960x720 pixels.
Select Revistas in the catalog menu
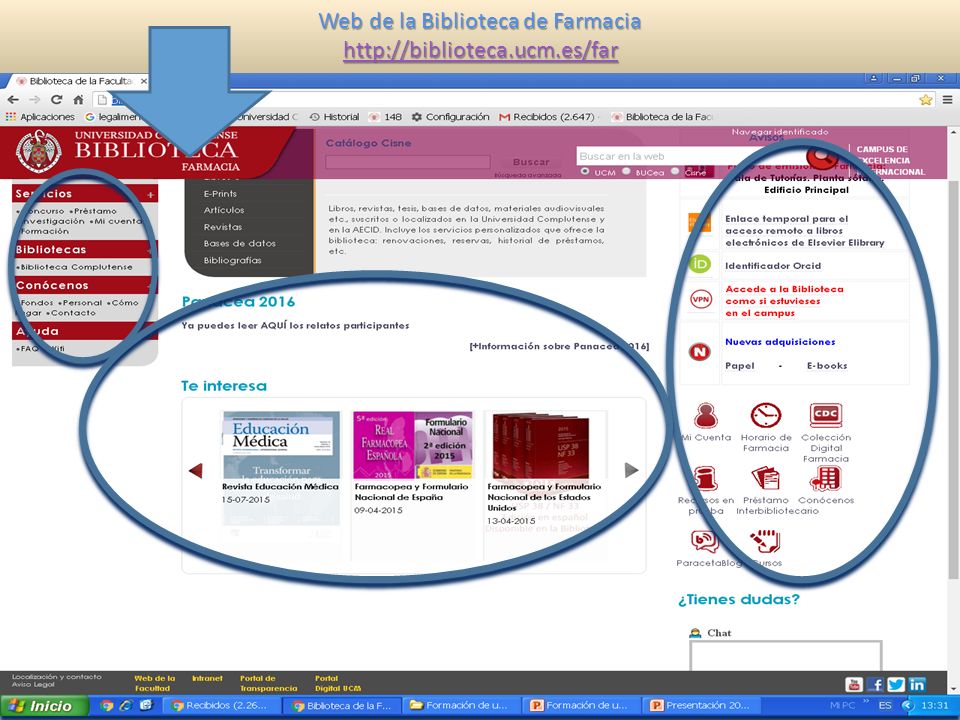click(x=223, y=227)
